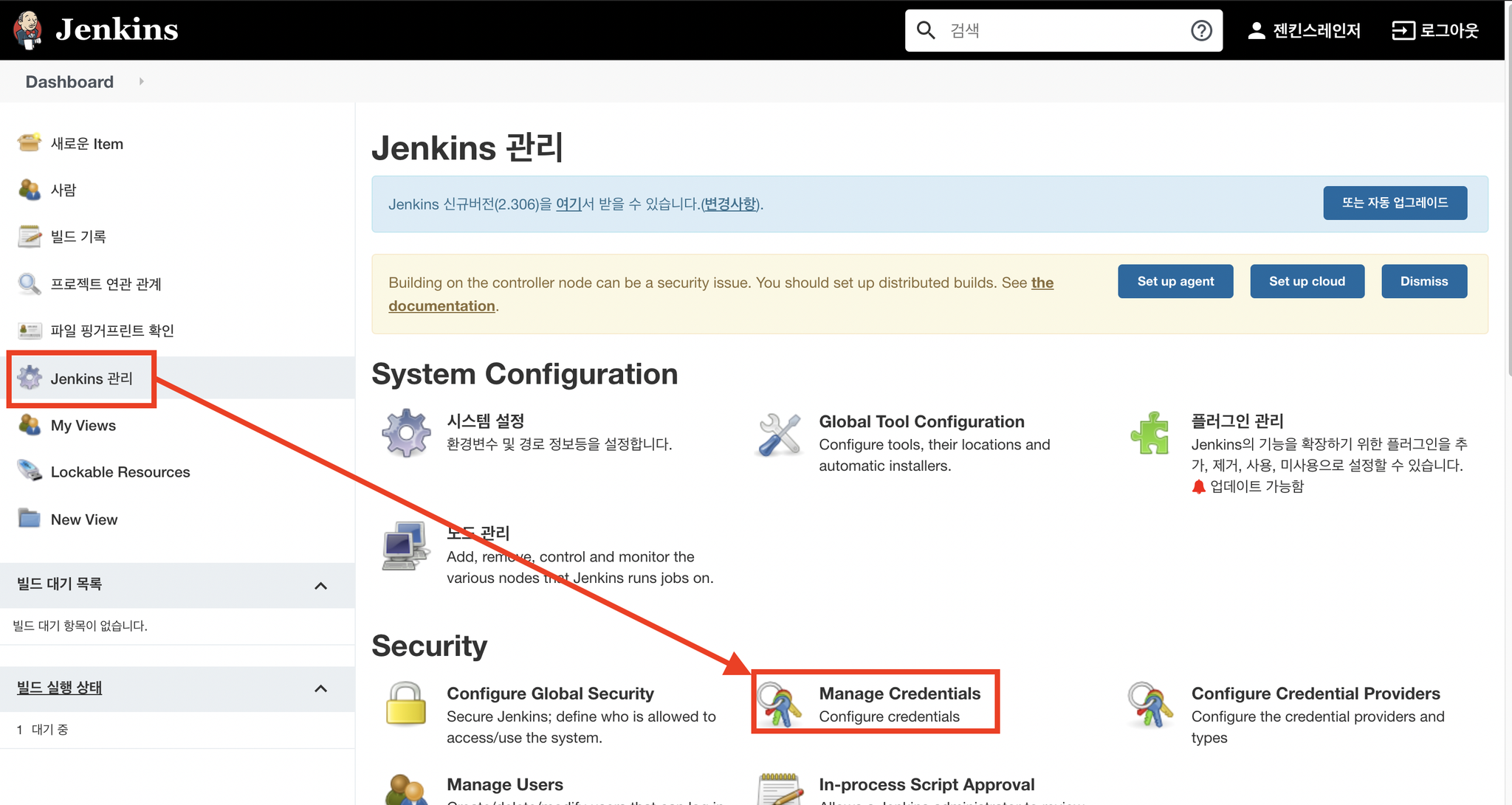The height and width of the screenshot is (805, 1512).
Task: Click the 새로운 Item box icon
Action: coord(30,142)
